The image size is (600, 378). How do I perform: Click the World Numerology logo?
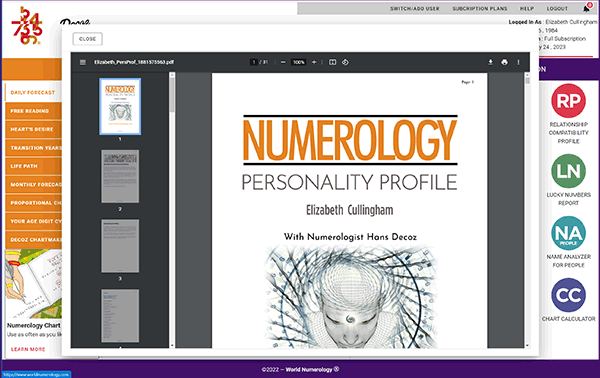[27, 26]
